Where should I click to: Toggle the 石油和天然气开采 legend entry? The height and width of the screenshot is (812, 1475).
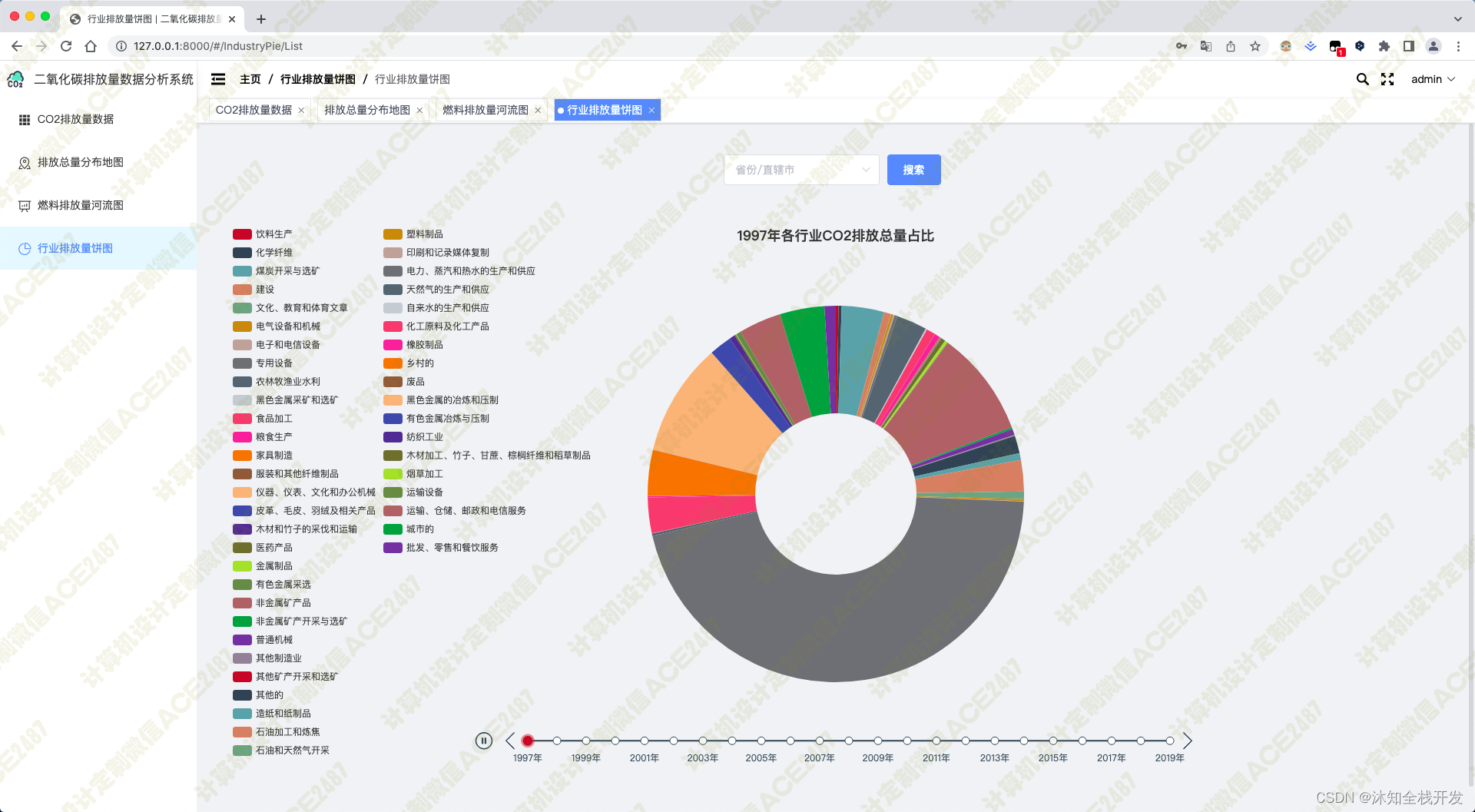[281, 751]
